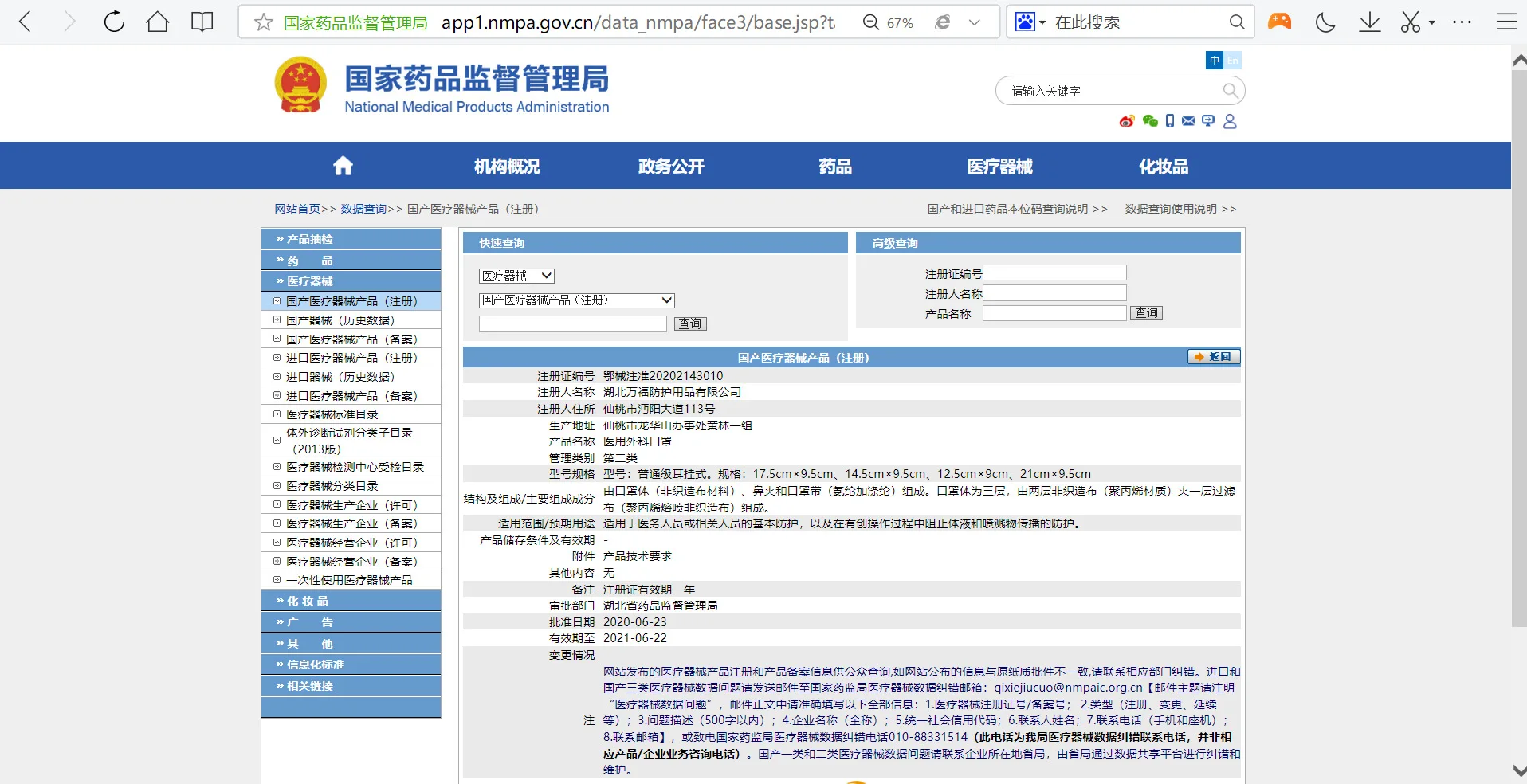Open the mobile phone icon
Screen dimensions: 1527x784
coord(1169,121)
